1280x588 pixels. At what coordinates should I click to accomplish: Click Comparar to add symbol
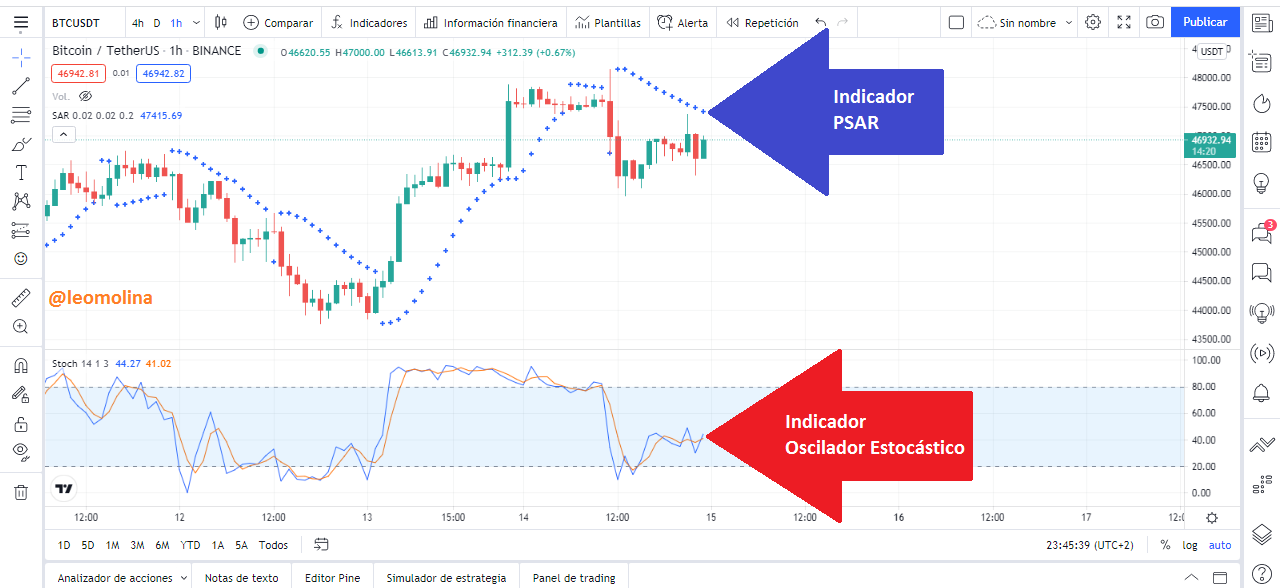coord(278,22)
